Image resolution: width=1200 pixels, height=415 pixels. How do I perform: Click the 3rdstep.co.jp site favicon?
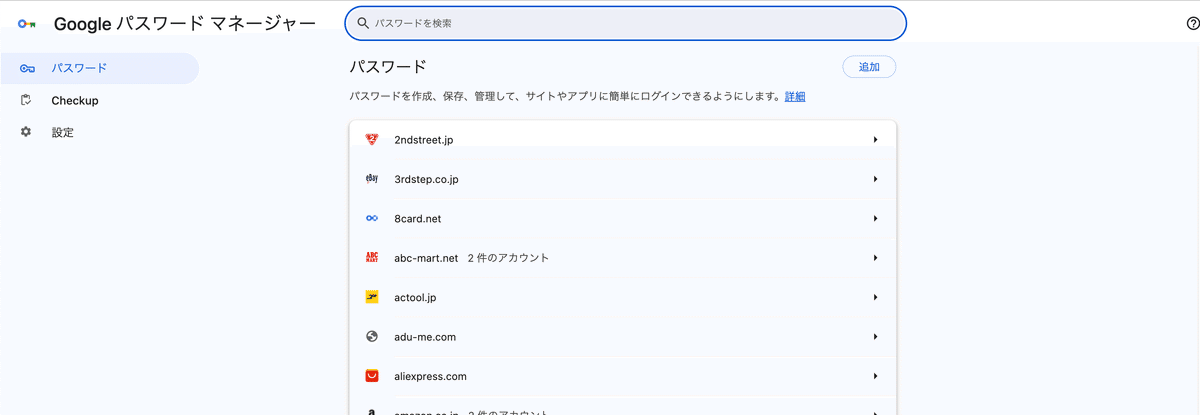point(372,179)
